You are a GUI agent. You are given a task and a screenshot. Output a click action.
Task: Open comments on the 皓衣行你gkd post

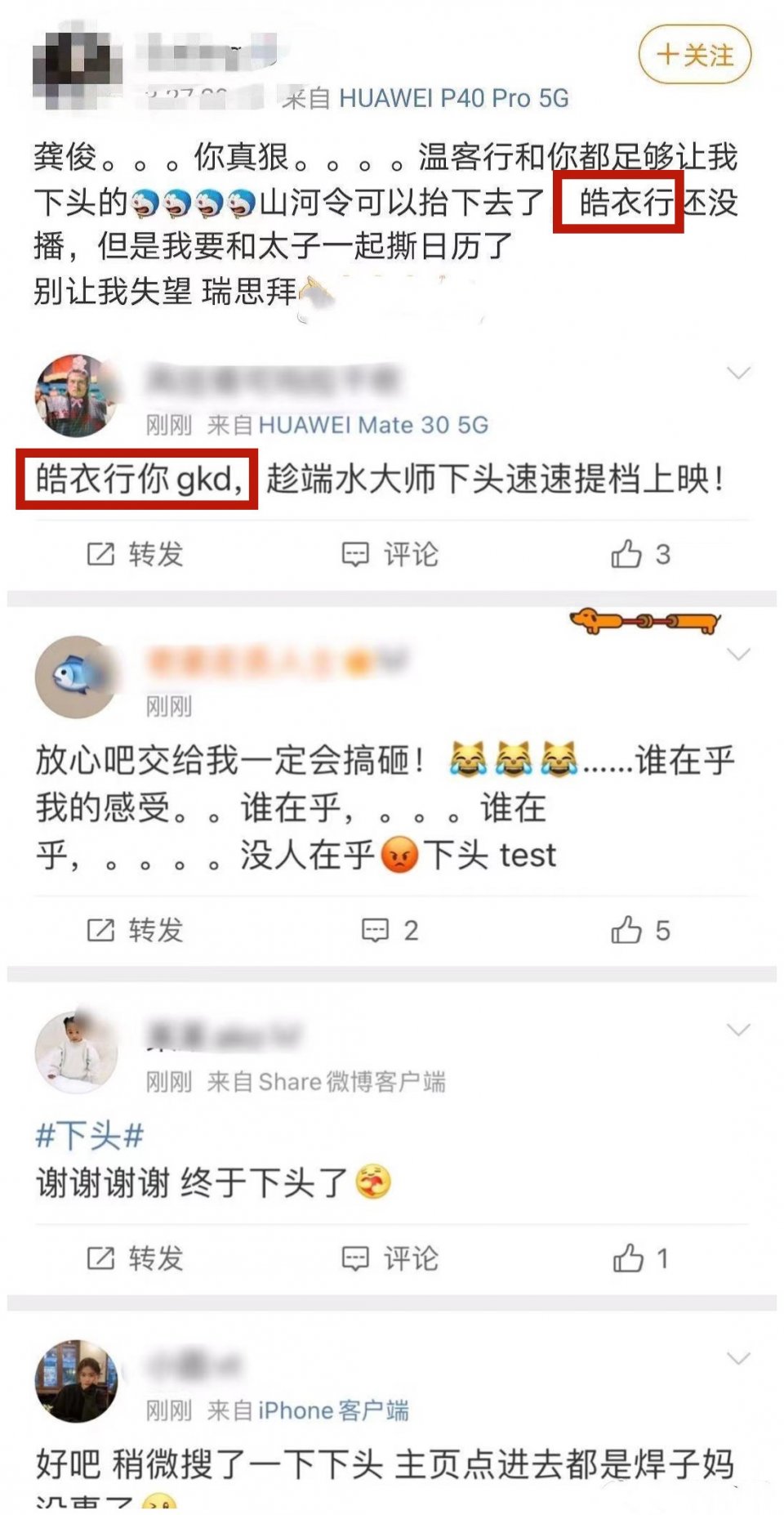pos(390,554)
